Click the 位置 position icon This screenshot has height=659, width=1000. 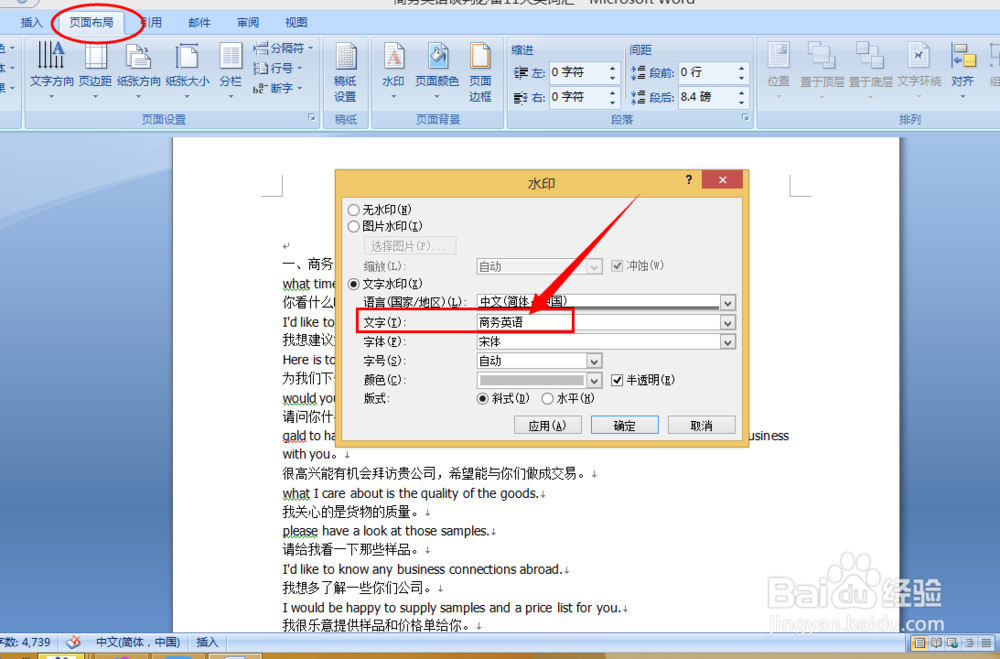[778, 70]
